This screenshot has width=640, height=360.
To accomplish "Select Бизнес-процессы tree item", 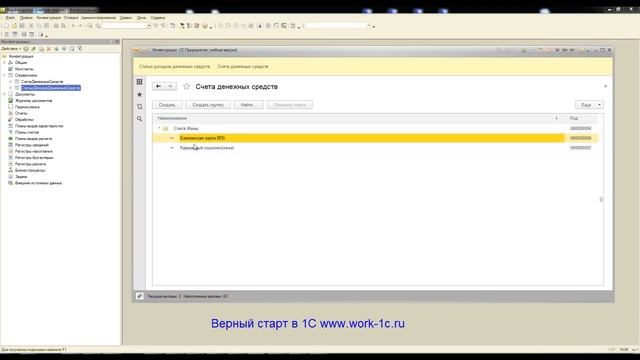I will [30, 170].
